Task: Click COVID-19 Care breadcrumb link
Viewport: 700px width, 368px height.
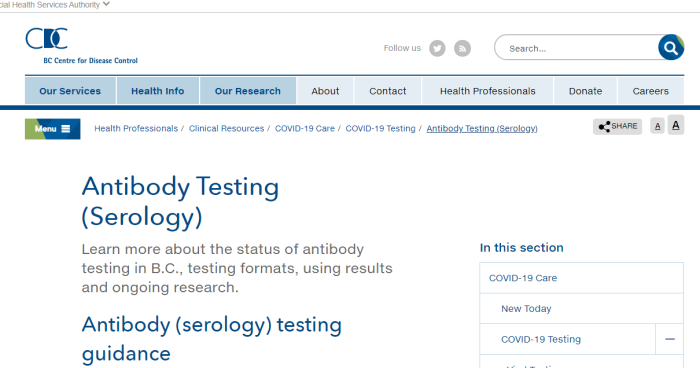Action: 305,129
